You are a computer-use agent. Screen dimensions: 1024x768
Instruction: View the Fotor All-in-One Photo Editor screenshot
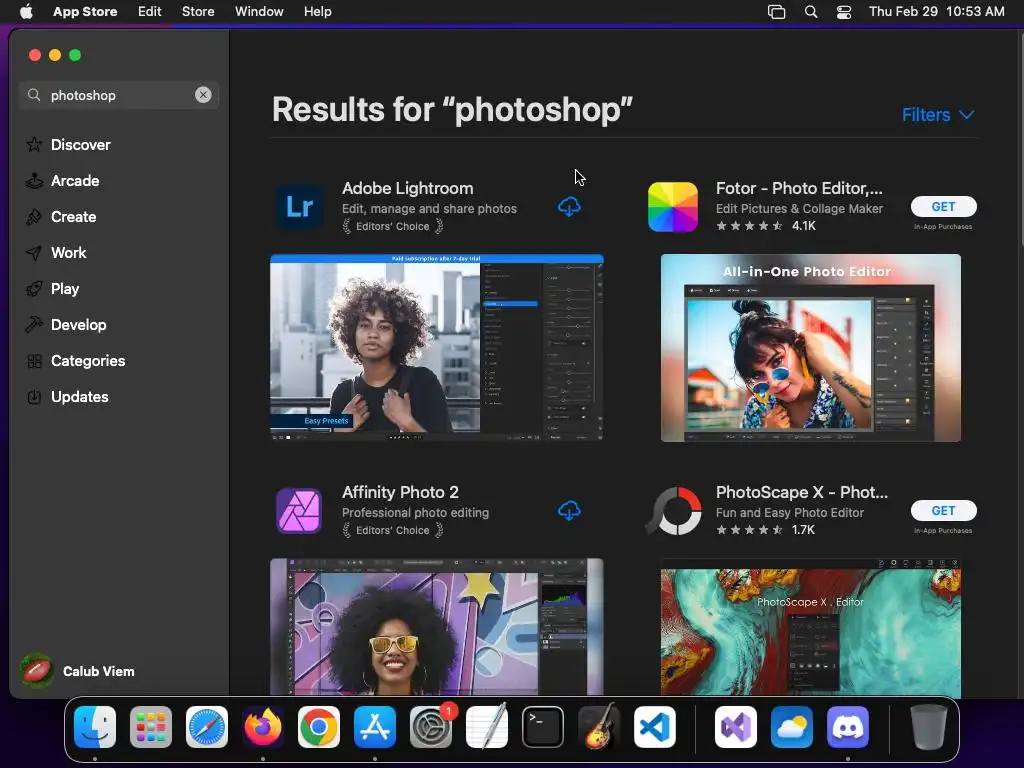point(810,347)
